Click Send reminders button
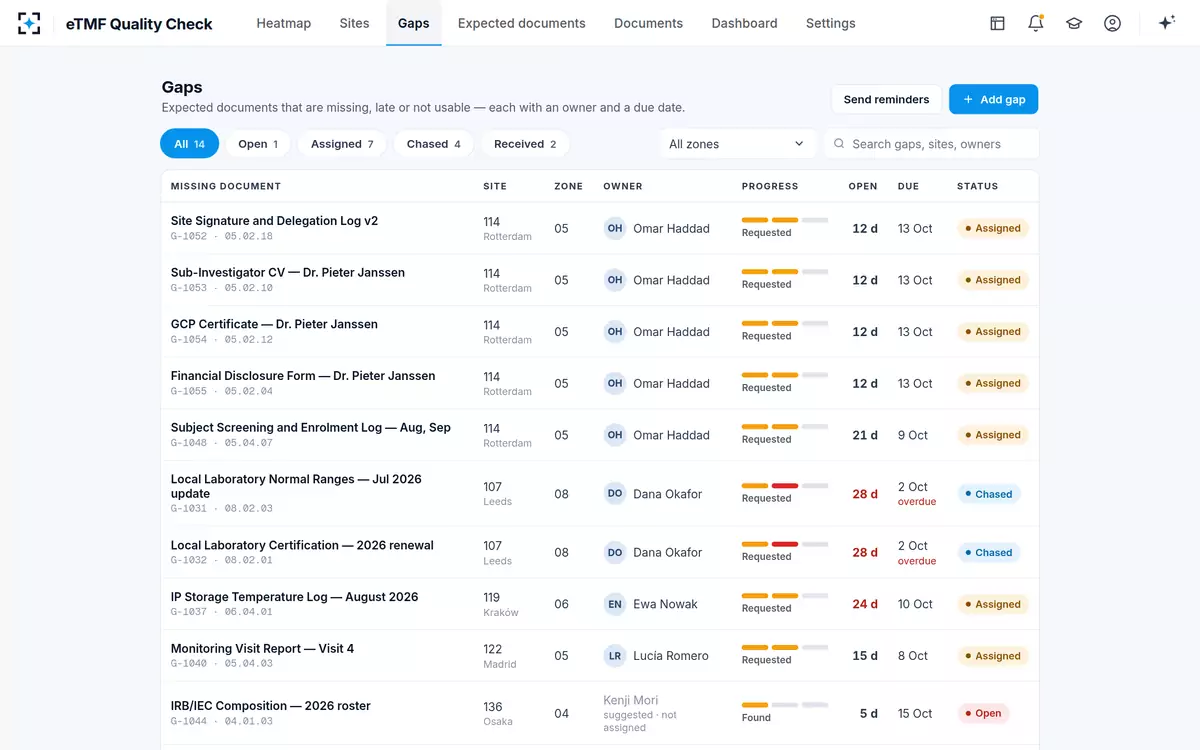Screen dimensions: 1200x750 coord(886,99)
